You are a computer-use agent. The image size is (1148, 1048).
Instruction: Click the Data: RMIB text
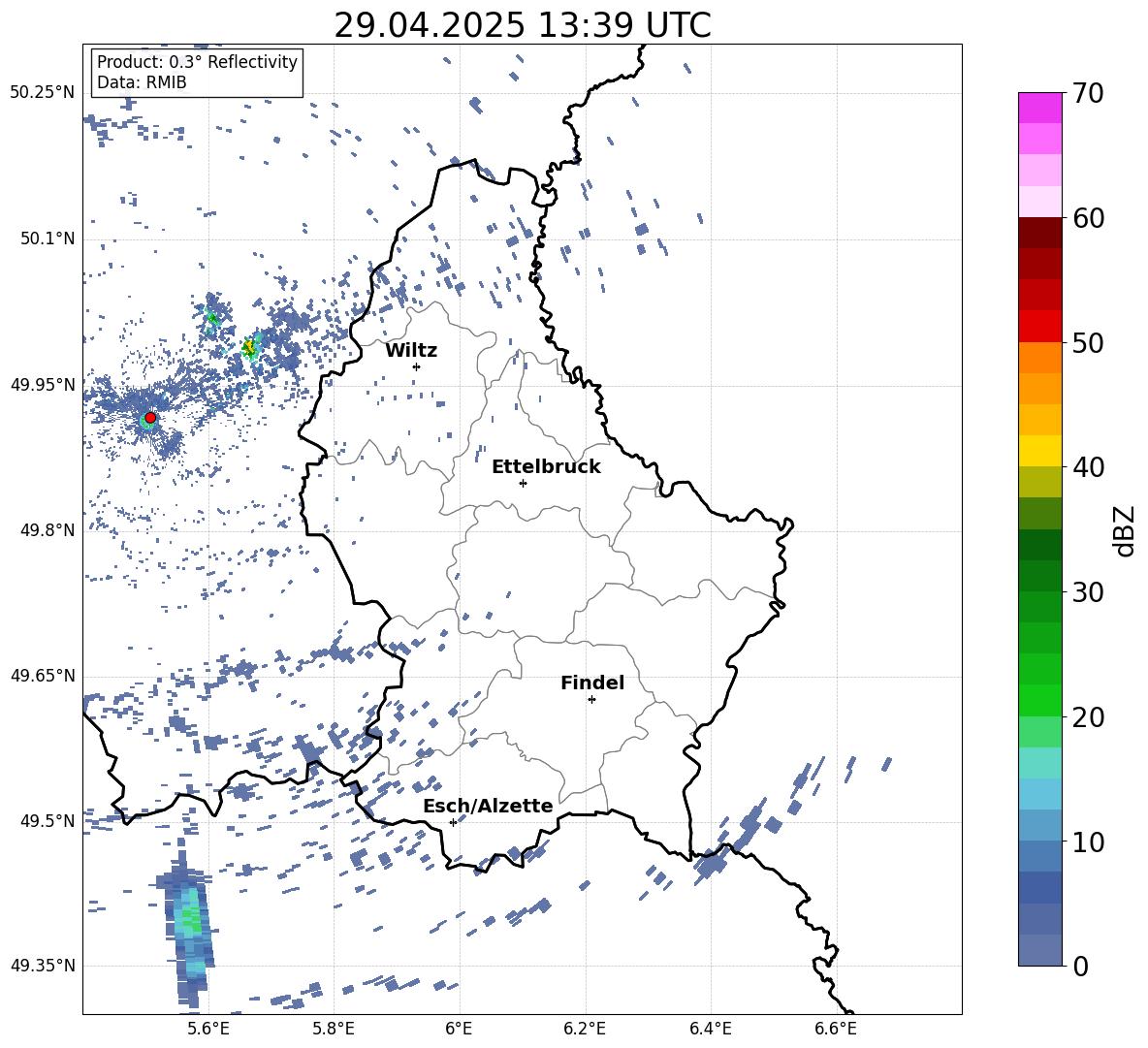tap(142, 82)
